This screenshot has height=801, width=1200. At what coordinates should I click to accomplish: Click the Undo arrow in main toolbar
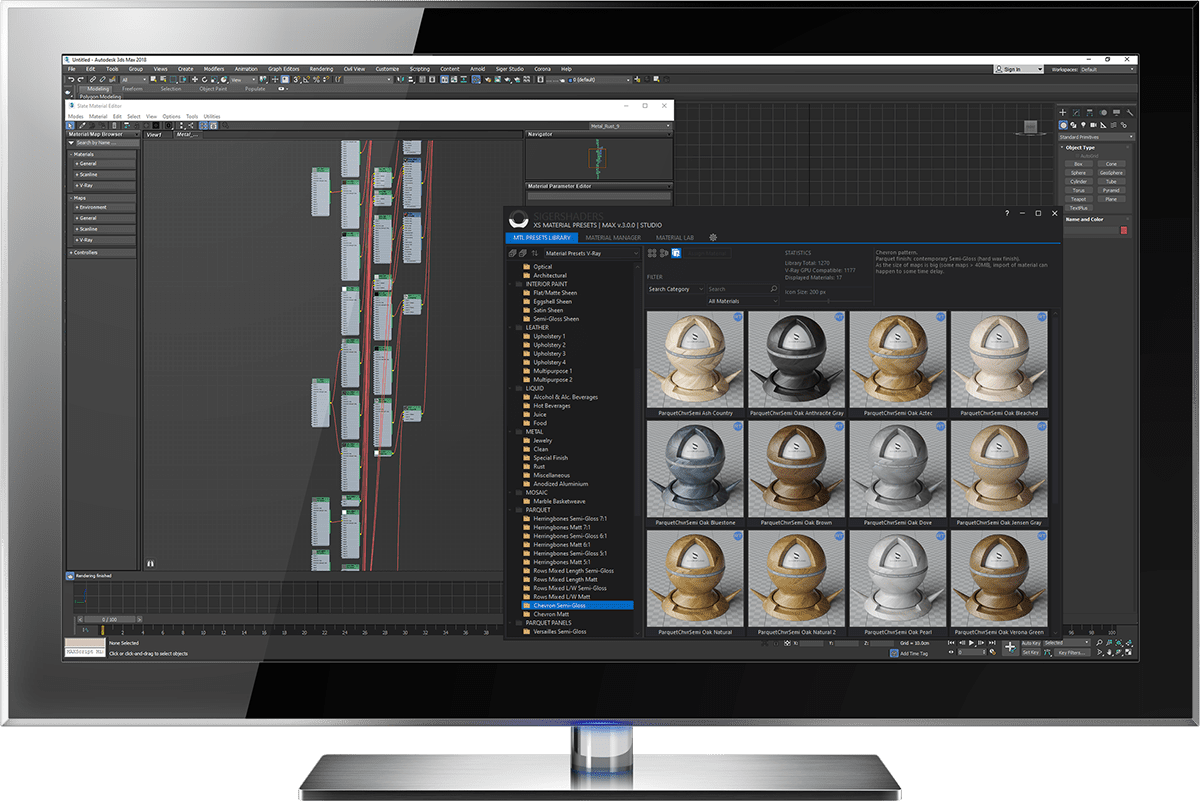coord(70,79)
